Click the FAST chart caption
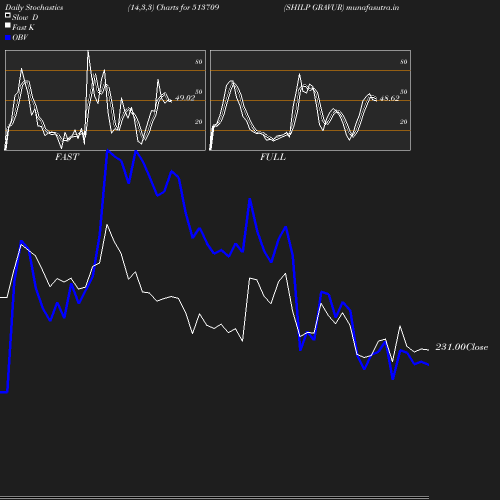Viewport: 500px width, 500px height. (67, 157)
